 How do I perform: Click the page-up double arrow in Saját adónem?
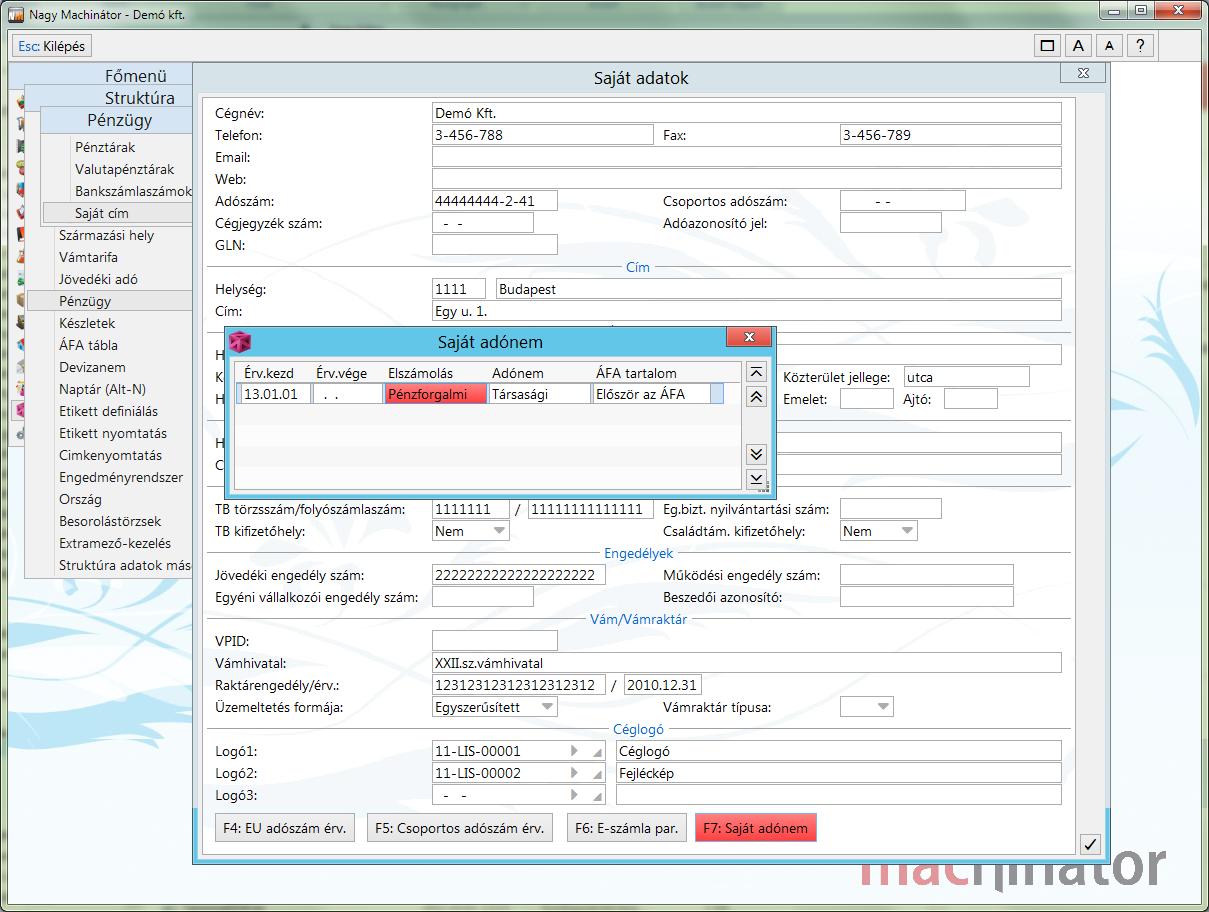(x=757, y=396)
